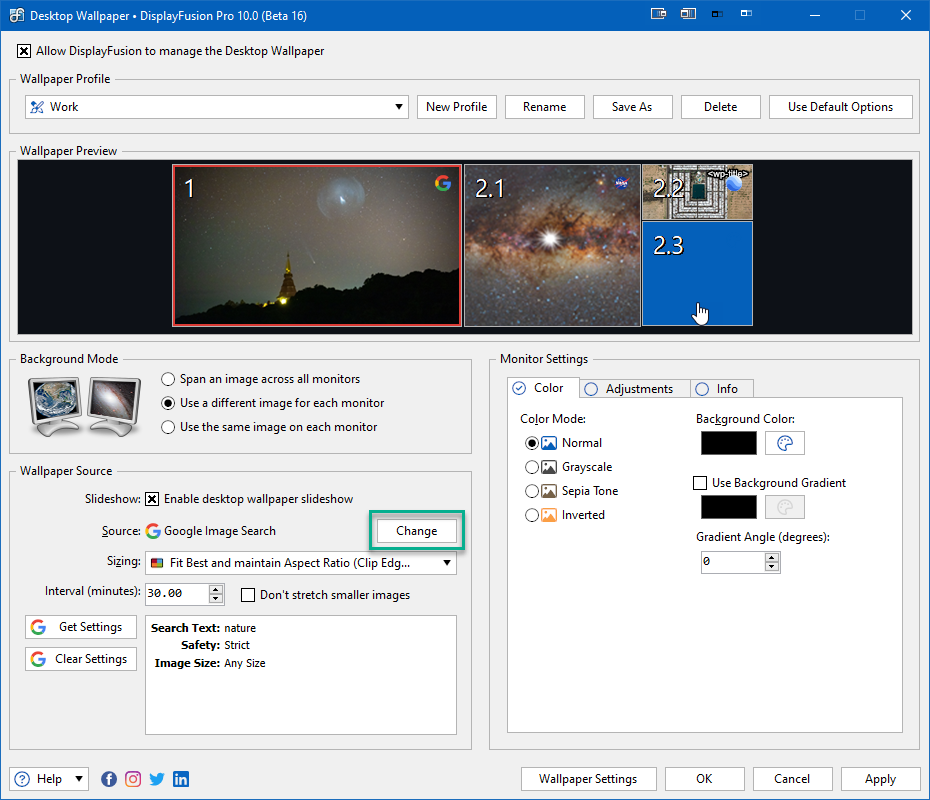
Task: Expand the Wallpaper Profile dropdown
Action: click(398, 107)
